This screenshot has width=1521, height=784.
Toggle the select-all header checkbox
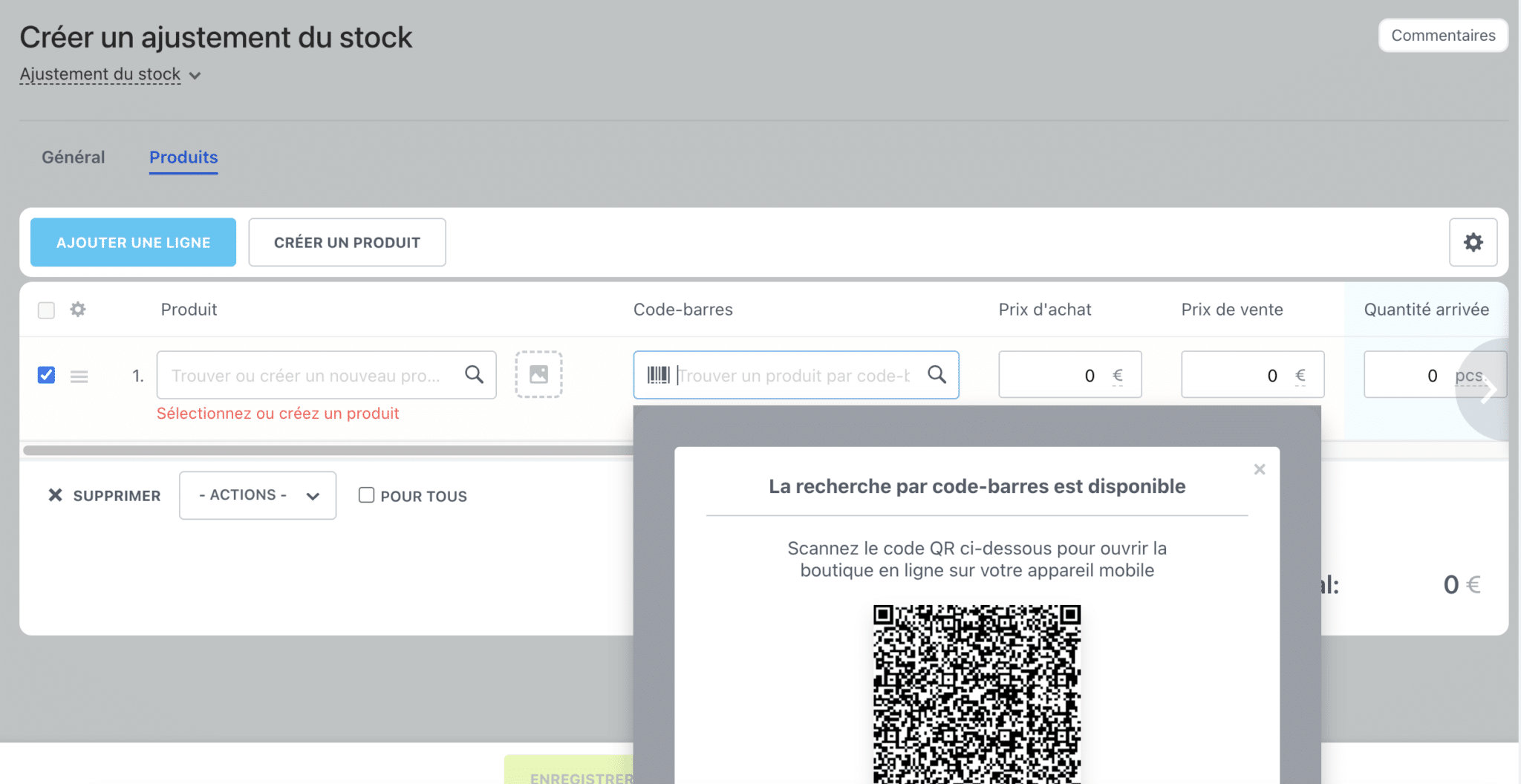tap(46, 310)
